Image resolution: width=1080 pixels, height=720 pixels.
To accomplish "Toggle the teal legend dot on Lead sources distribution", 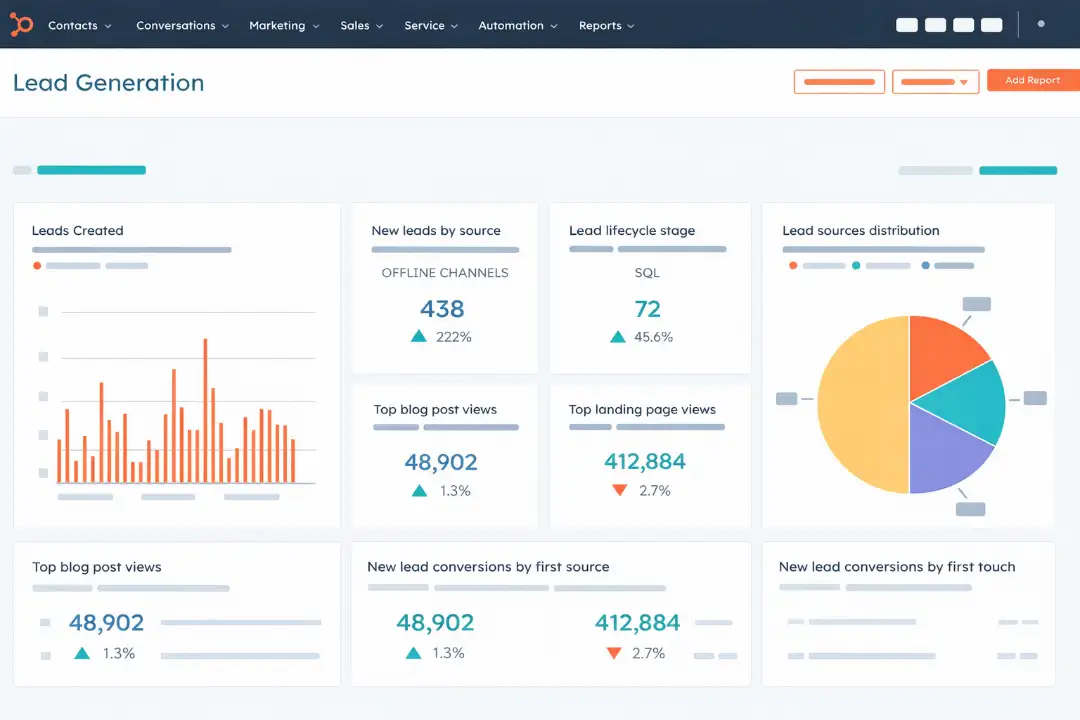I will (x=856, y=265).
